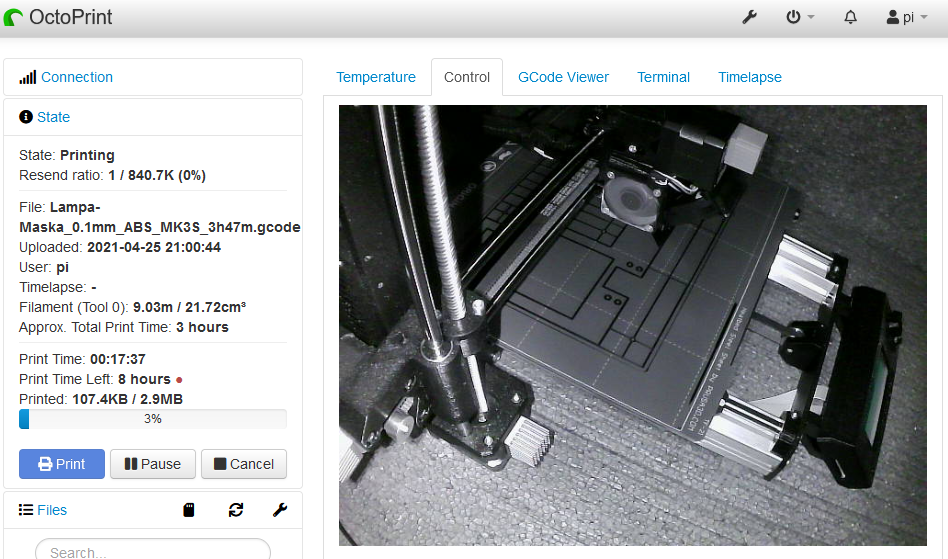Screen dimensions: 948x559
Task: Switch to the Temperature tab
Action: pyautogui.click(x=376, y=77)
